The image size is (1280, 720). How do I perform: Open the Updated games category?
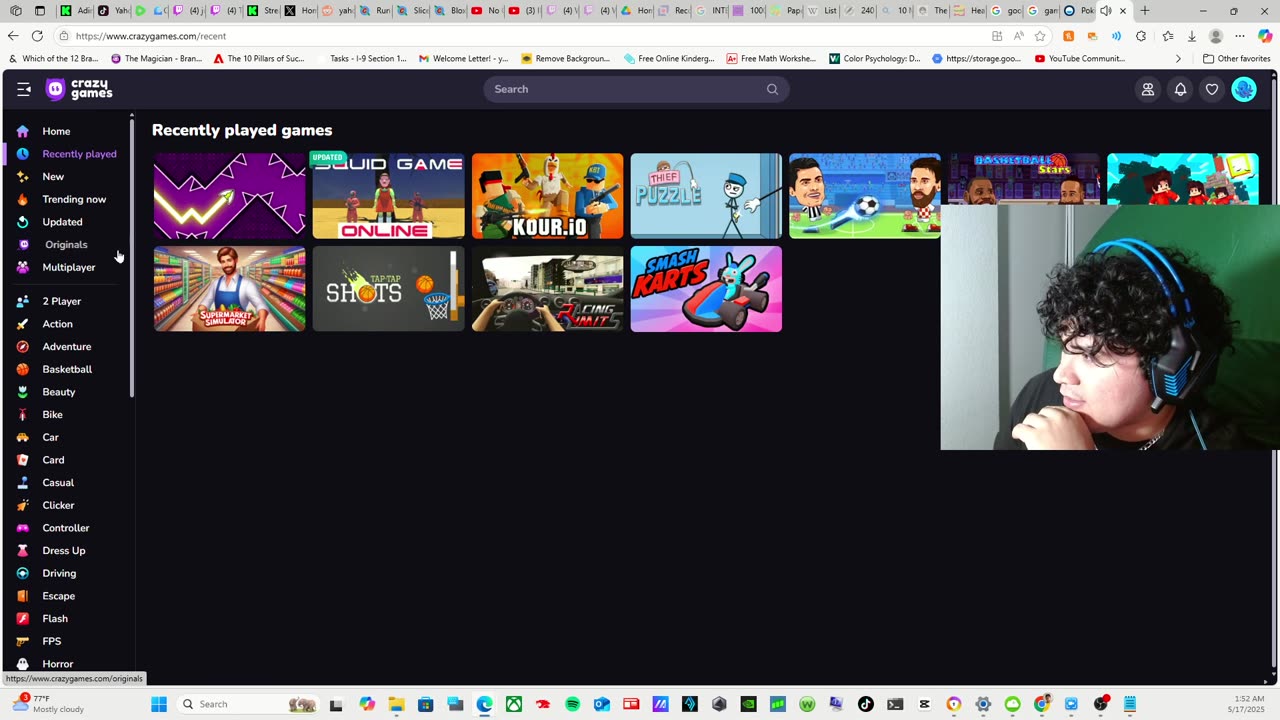[x=62, y=222]
